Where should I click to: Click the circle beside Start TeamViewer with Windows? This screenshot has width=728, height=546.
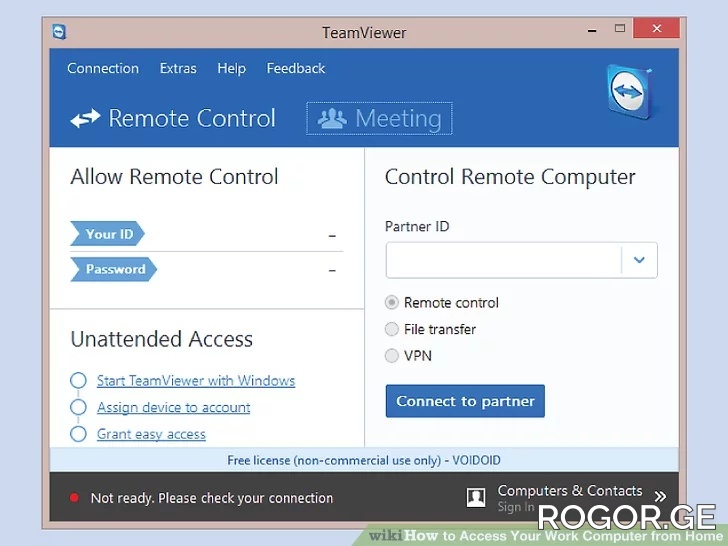78,380
